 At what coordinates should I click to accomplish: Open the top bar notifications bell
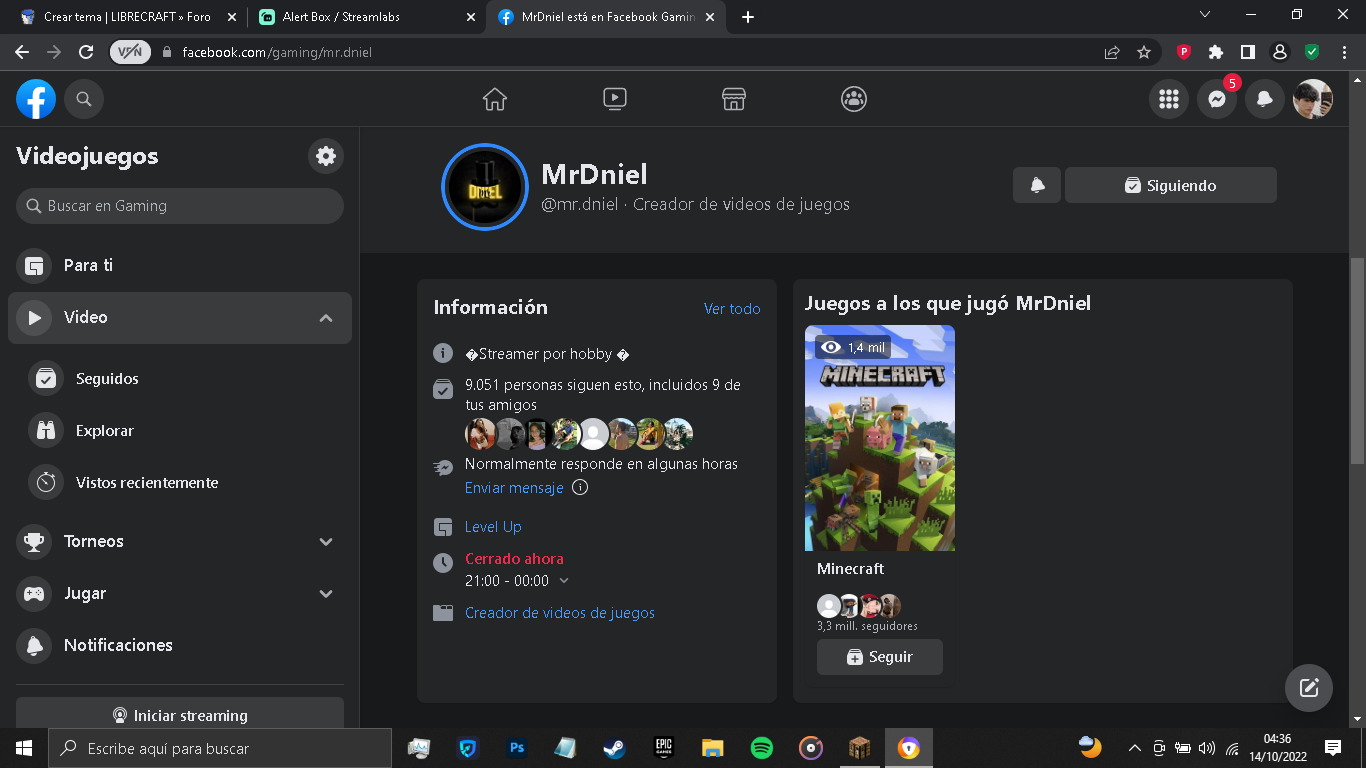pyautogui.click(x=1265, y=99)
